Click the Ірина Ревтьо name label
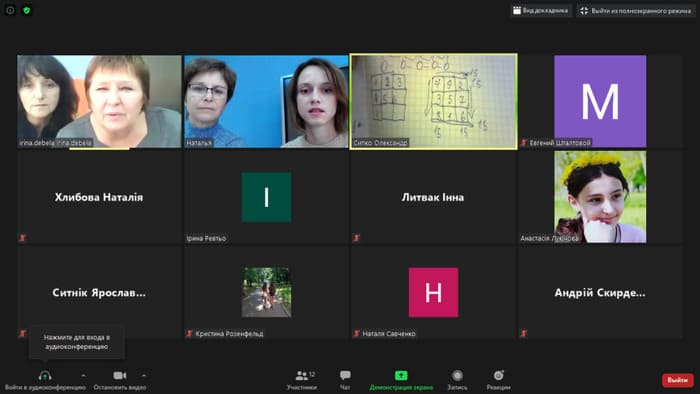 pyautogui.click(x=206, y=238)
